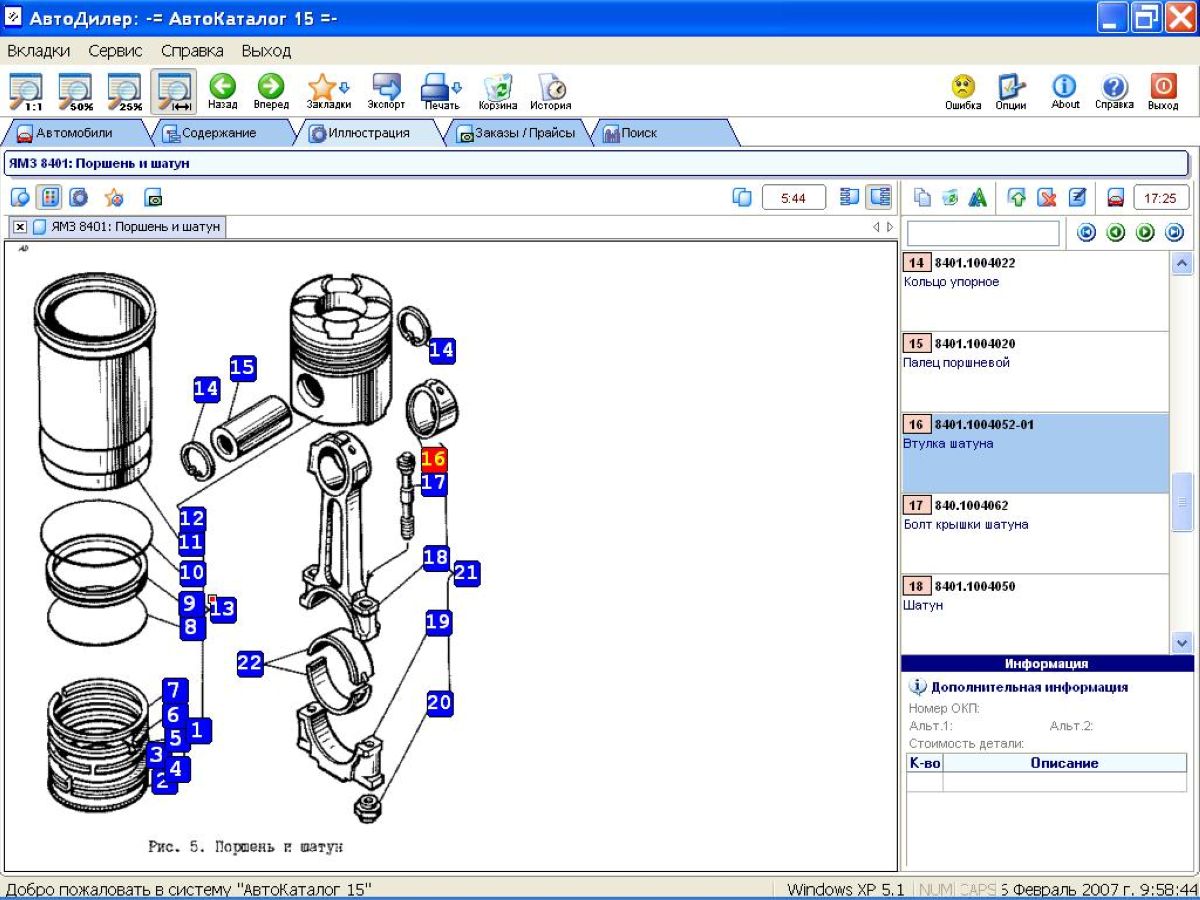The image size is (1200, 900).
Task: Click the first illustration panel toolbar icon
Action: [20, 197]
